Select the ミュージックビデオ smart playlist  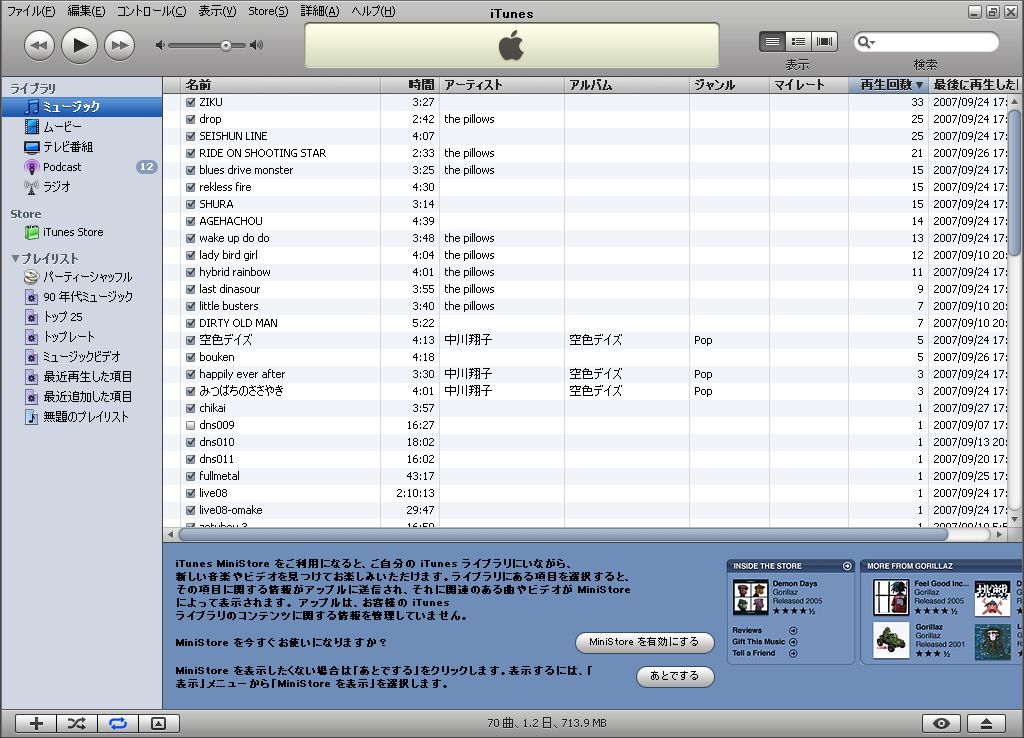coord(82,357)
